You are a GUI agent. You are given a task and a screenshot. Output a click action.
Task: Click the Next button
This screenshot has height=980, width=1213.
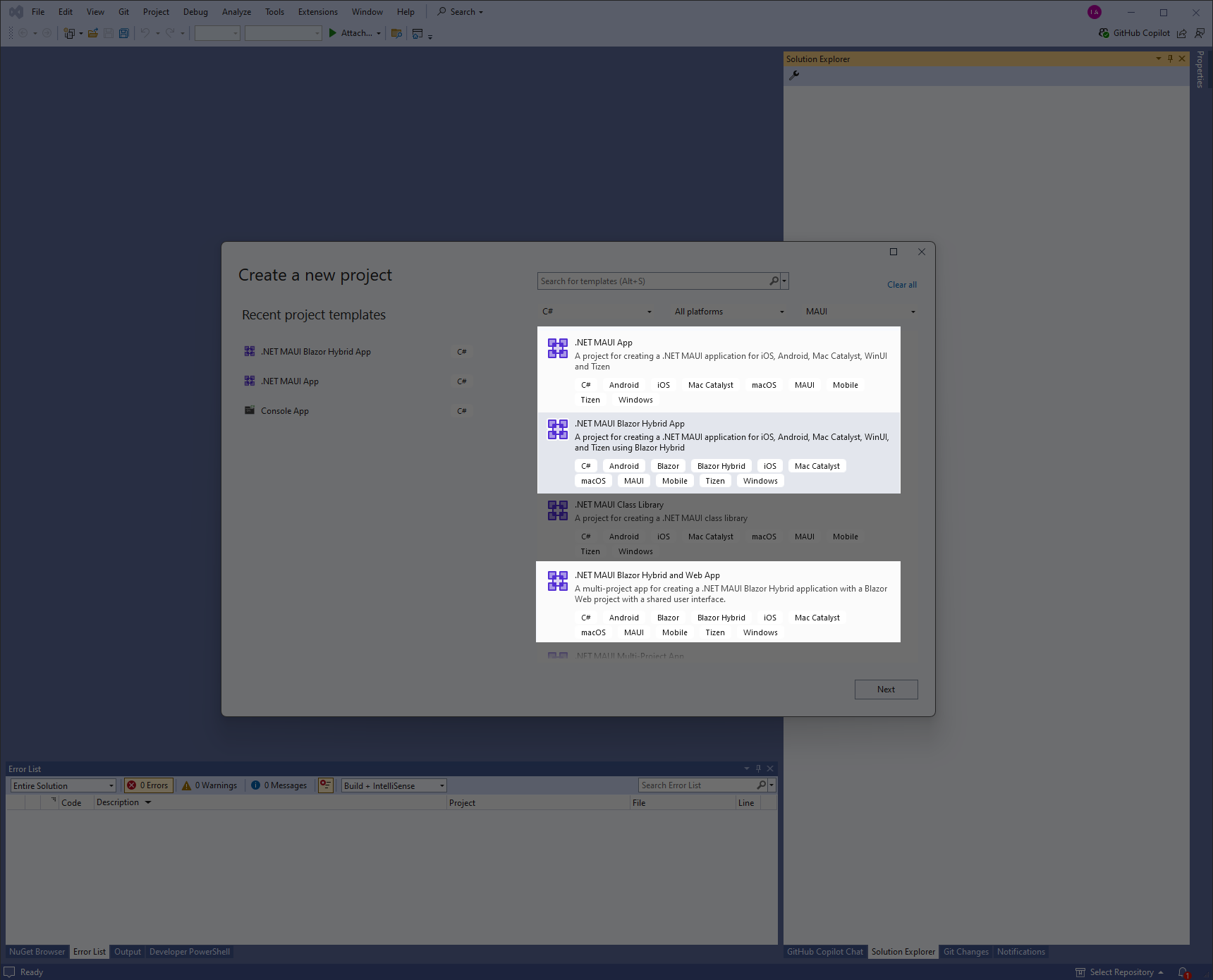tap(886, 690)
